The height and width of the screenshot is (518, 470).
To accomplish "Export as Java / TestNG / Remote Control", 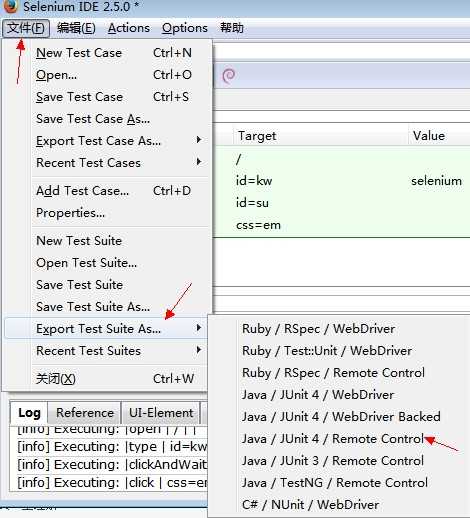I will point(338,483).
